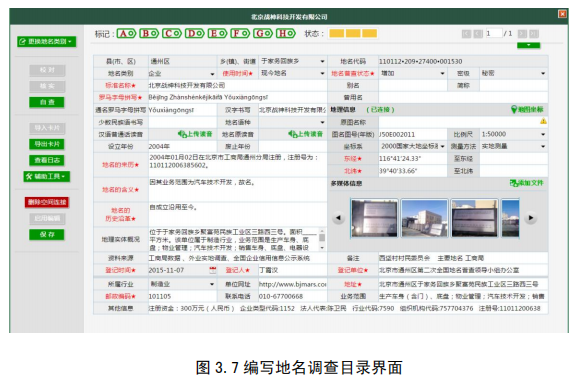The width and height of the screenshot is (578, 381).
Task: Select the third multimedia thumbnail
Action: (475, 218)
